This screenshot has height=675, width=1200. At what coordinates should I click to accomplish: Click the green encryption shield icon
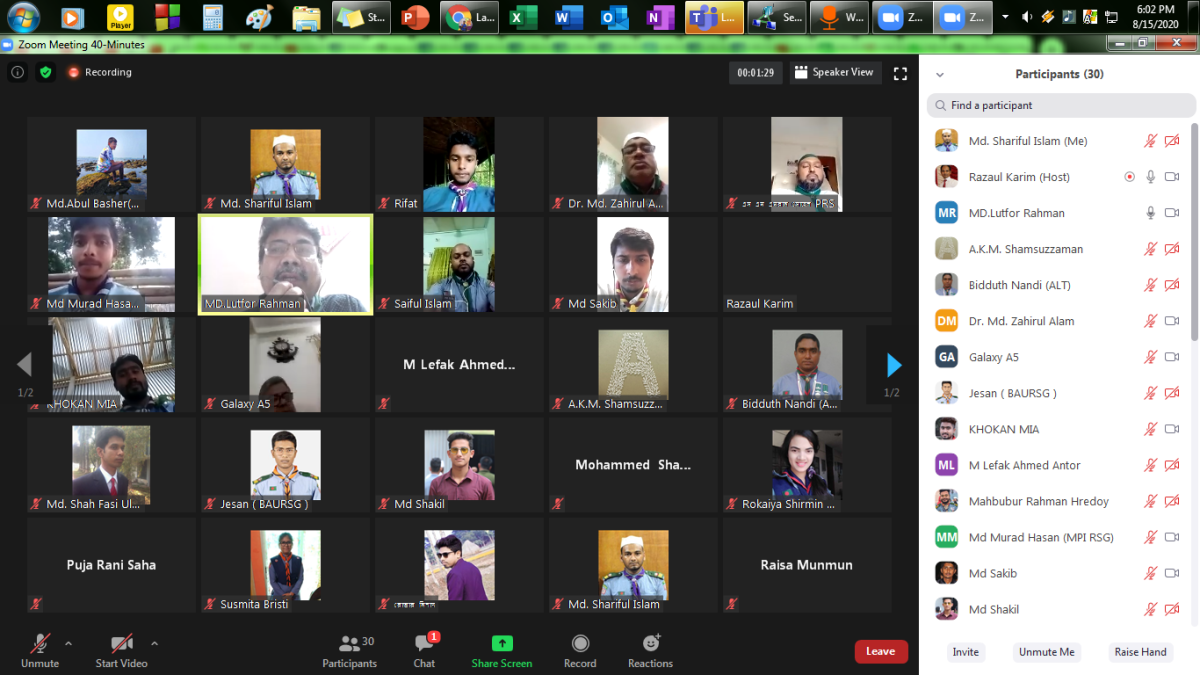45,72
